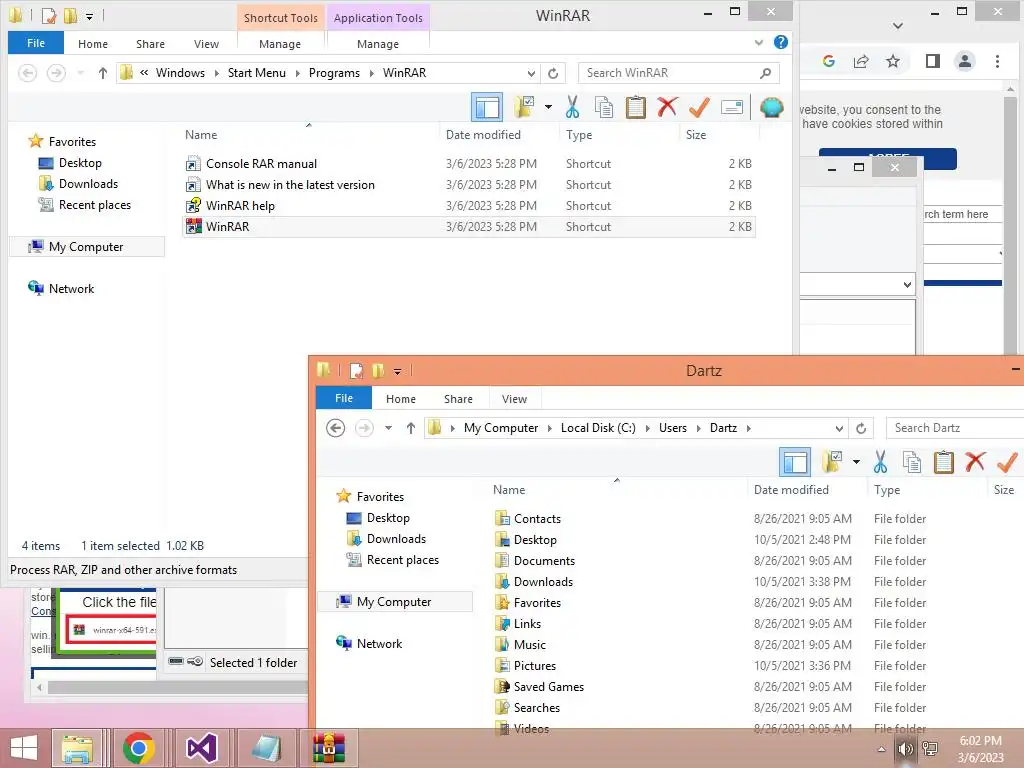
Task: Switch to Share tab in WinRAR window
Action: 150,44
